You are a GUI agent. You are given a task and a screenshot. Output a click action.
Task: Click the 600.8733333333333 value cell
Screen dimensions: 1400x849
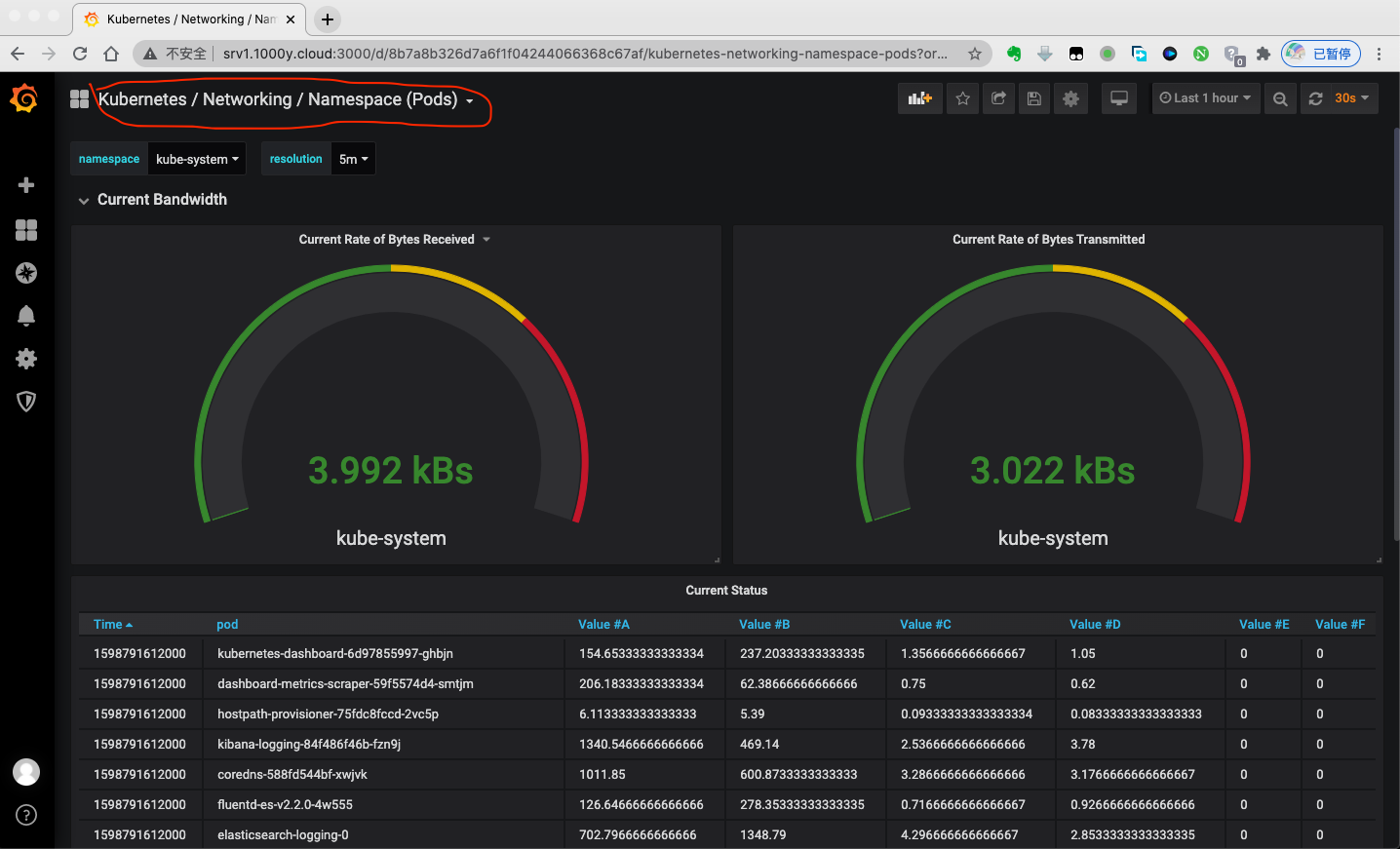[806, 775]
